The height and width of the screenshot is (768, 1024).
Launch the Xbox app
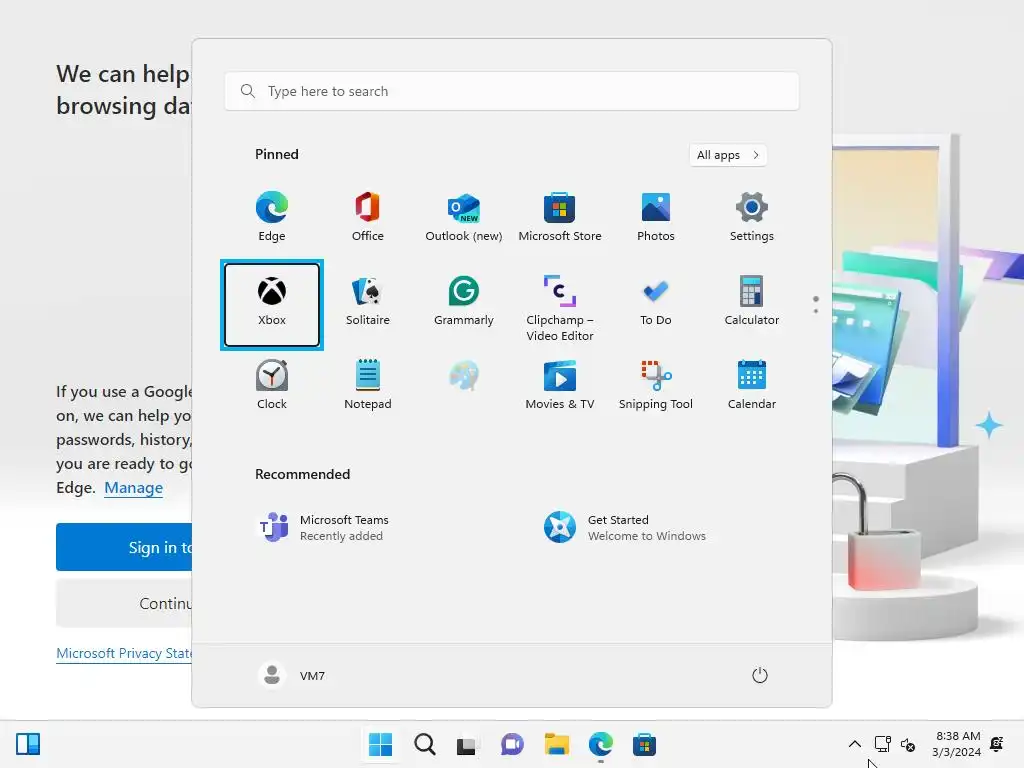[272, 304]
